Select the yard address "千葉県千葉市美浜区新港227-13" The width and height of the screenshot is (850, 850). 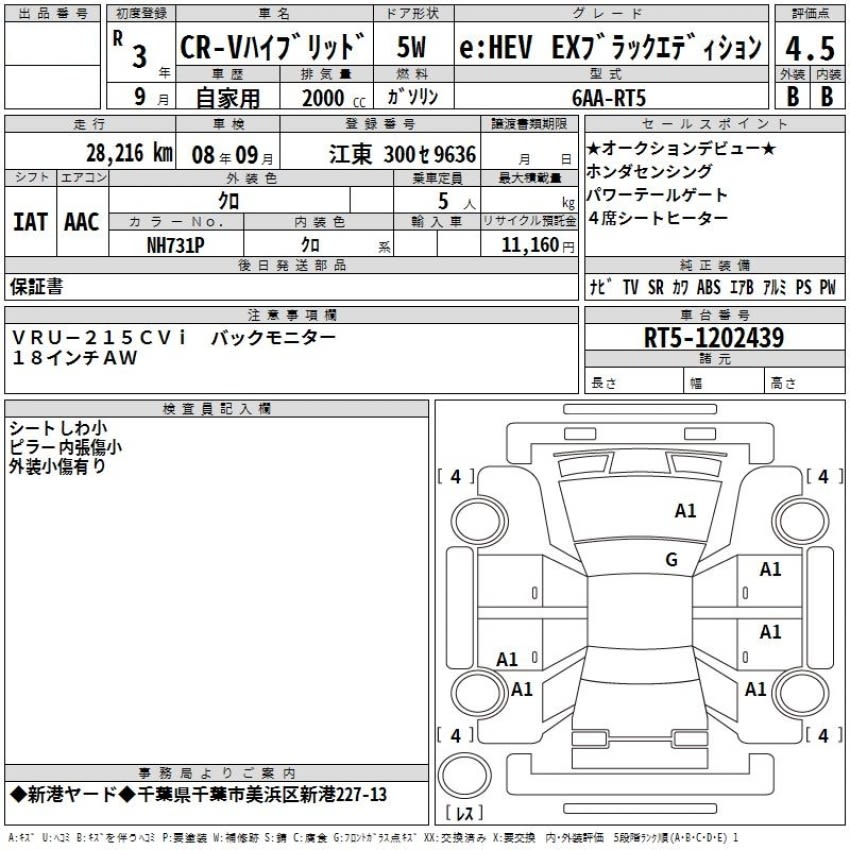click(x=262, y=795)
